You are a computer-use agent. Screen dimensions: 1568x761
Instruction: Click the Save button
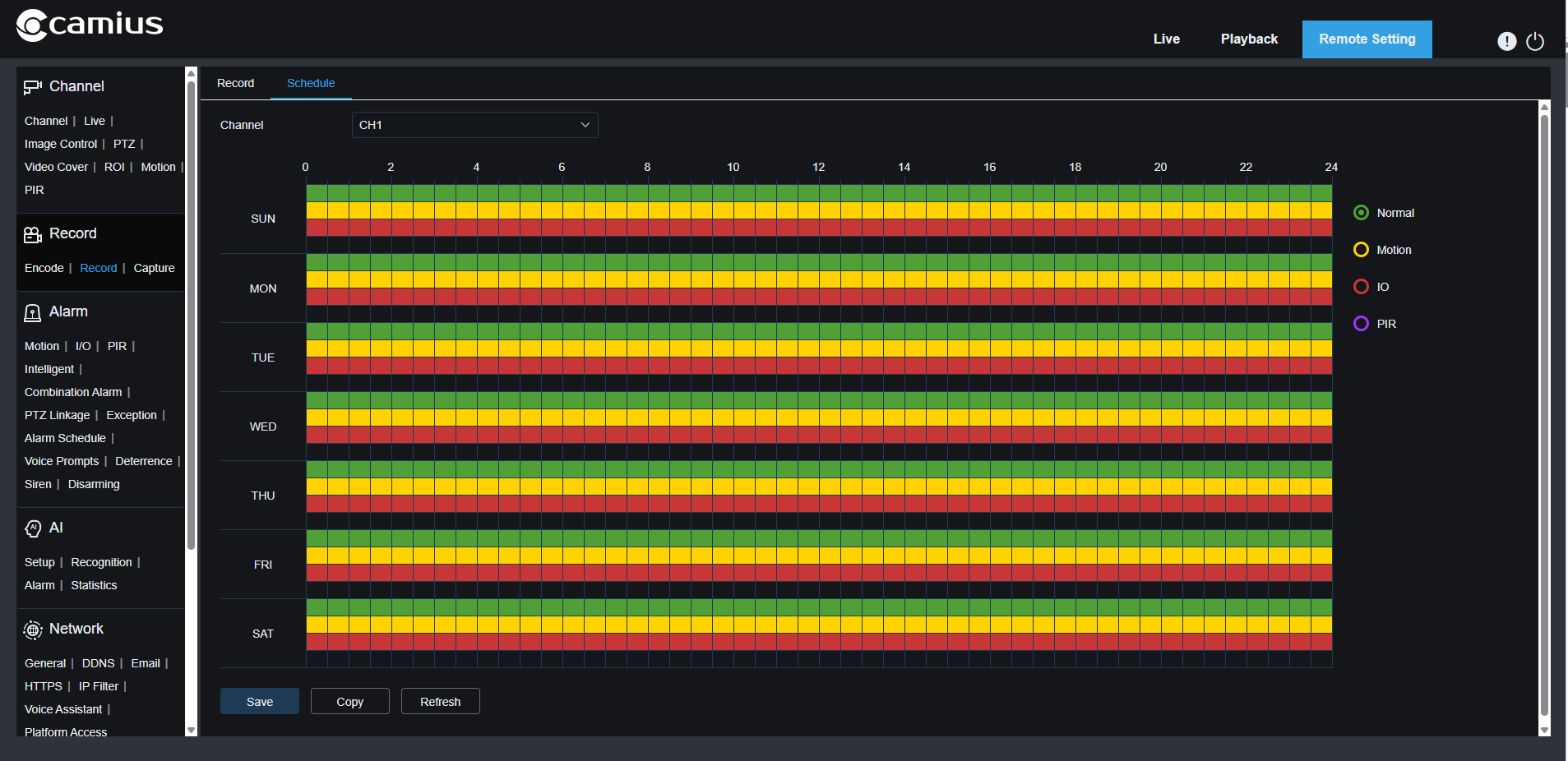[259, 702]
